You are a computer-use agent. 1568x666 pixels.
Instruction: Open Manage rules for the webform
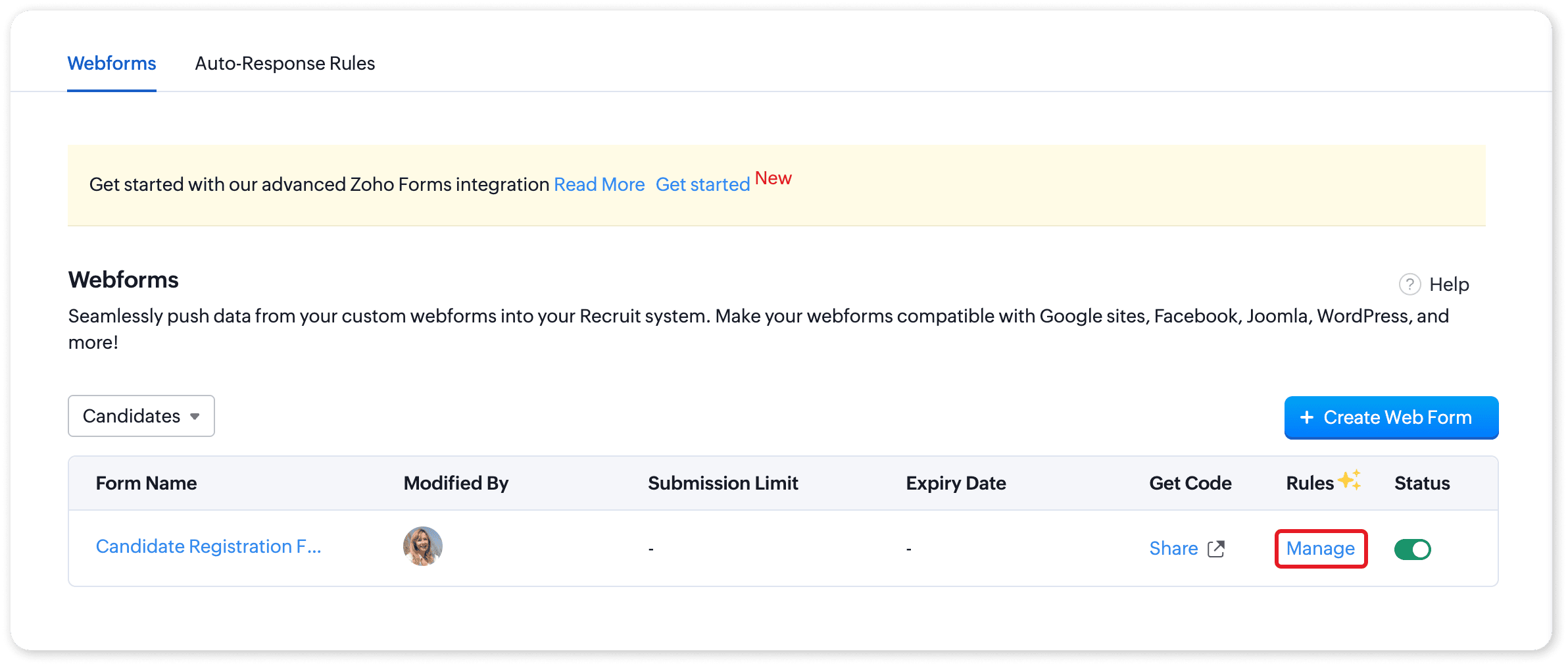[1321, 548]
